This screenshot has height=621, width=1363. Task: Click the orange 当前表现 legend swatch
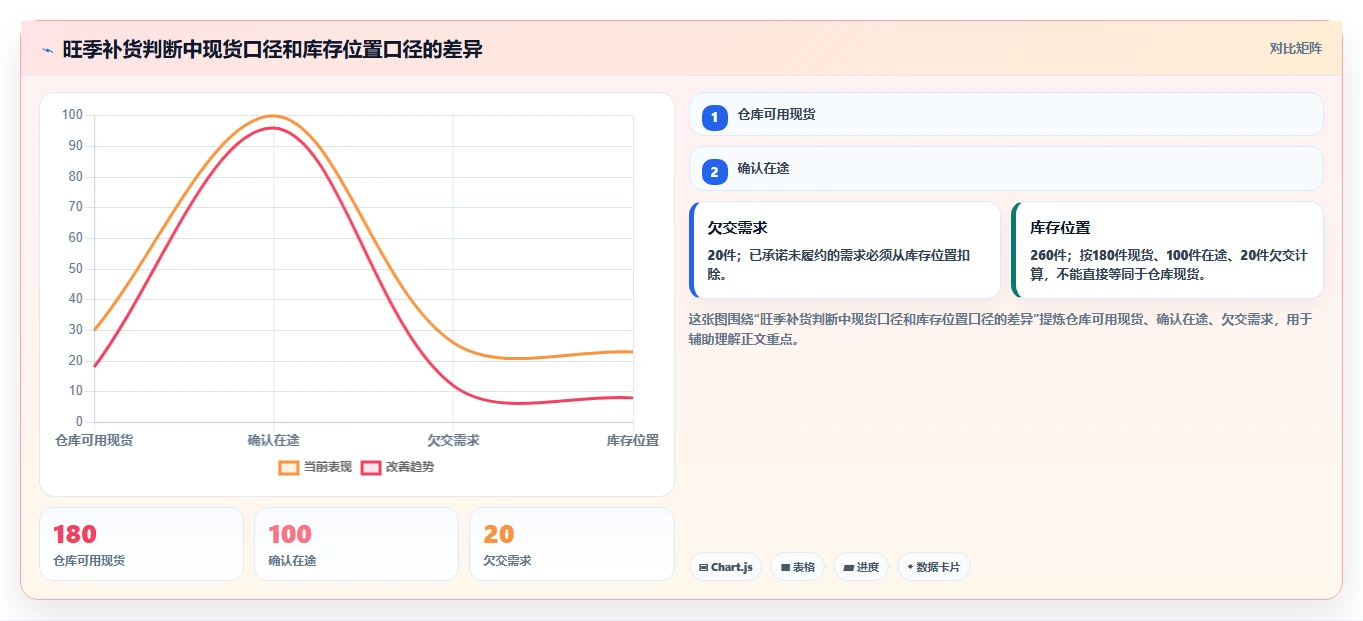point(289,467)
